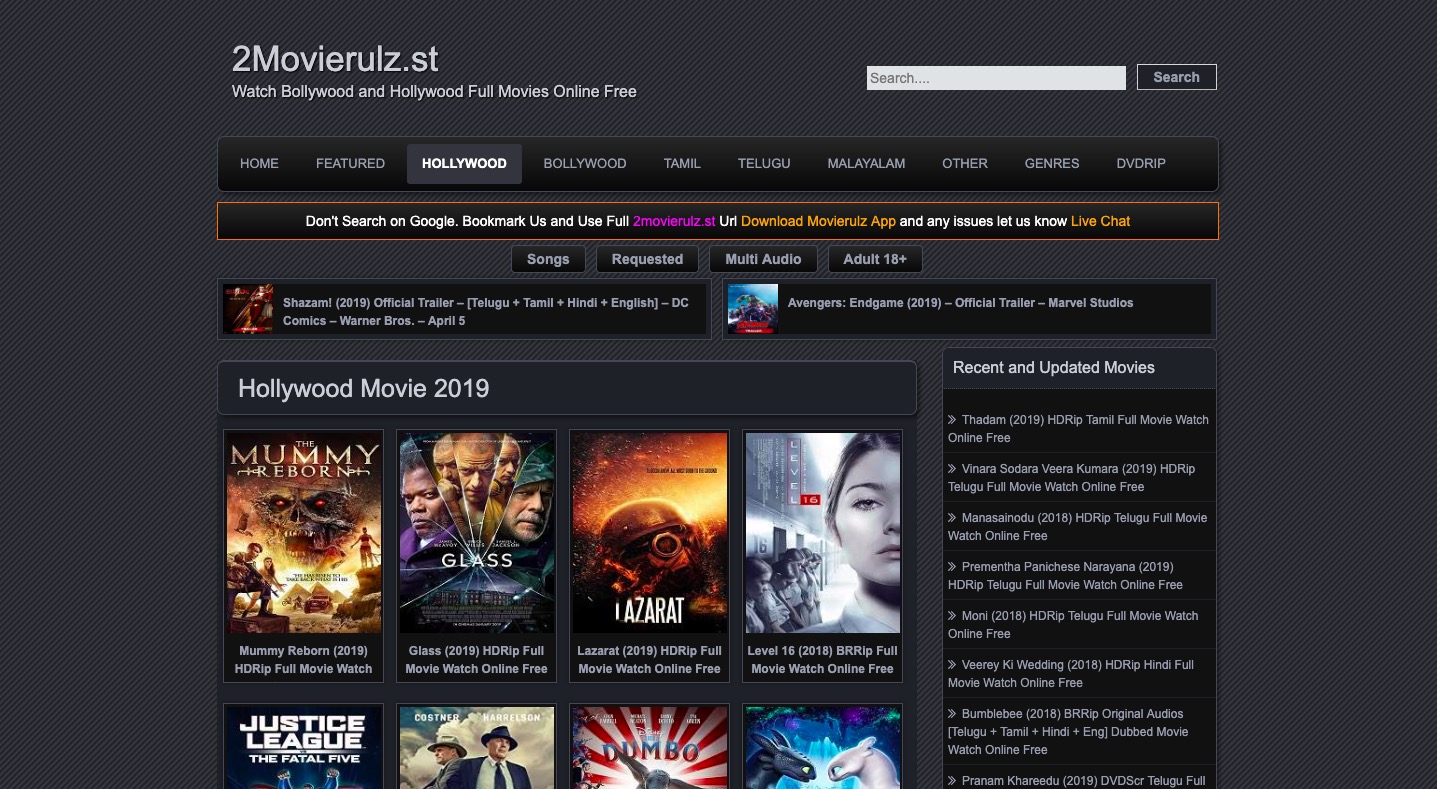Image resolution: width=1437 pixels, height=789 pixels.
Task: Open the Glass movie poster
Action: (x=476, y=533)
